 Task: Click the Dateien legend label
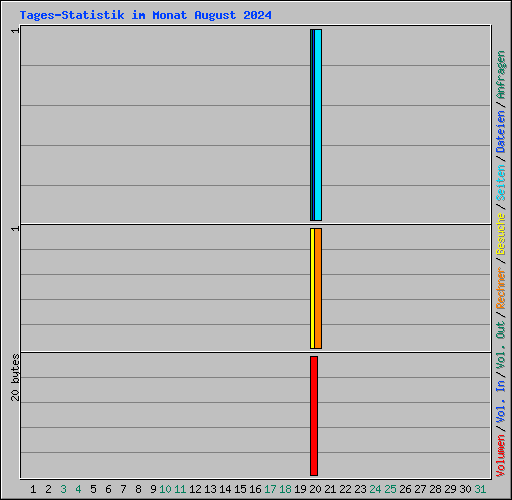[x=501, y=131]
